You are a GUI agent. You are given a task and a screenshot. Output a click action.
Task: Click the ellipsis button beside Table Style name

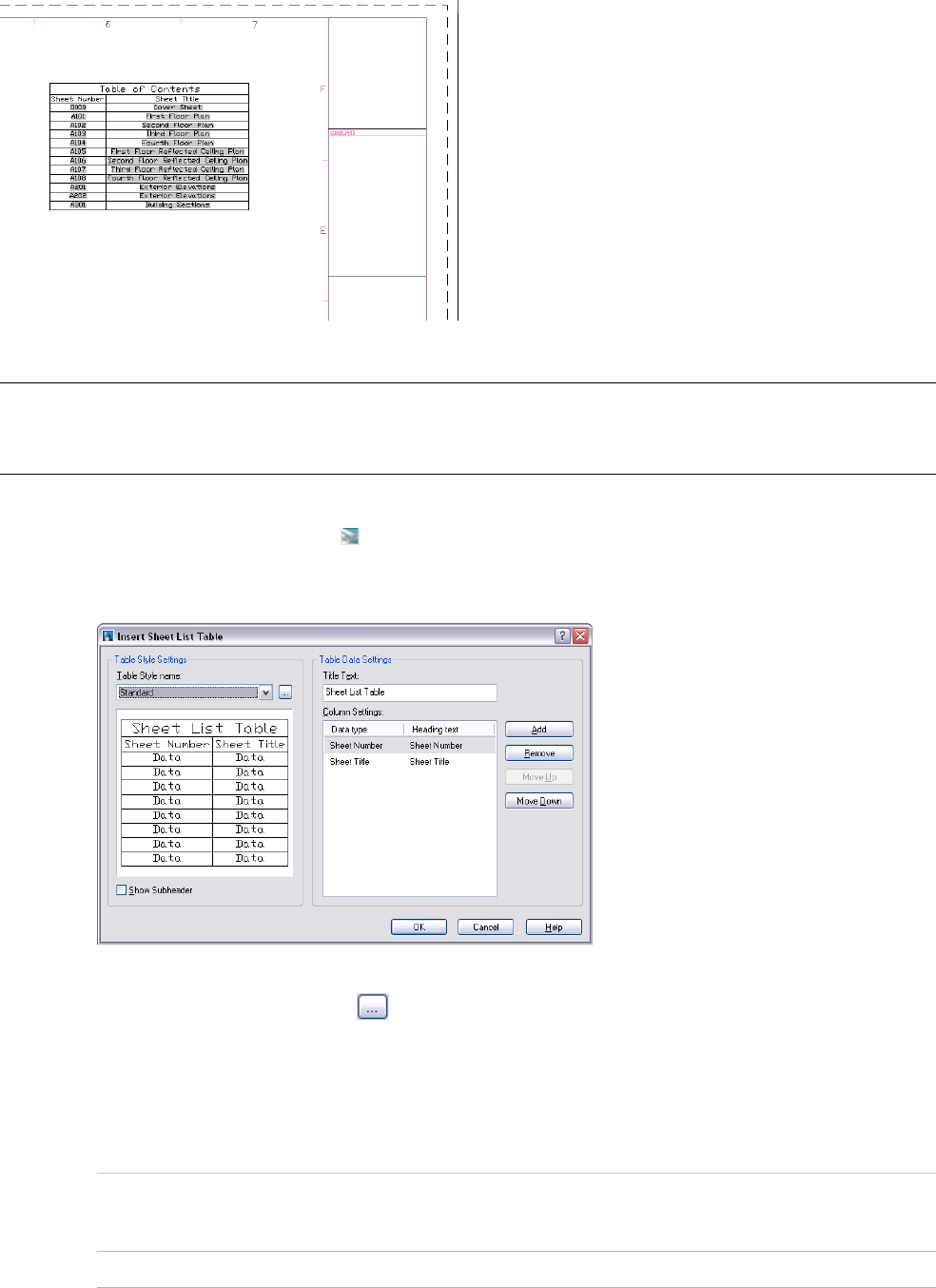tap(285, 693)
